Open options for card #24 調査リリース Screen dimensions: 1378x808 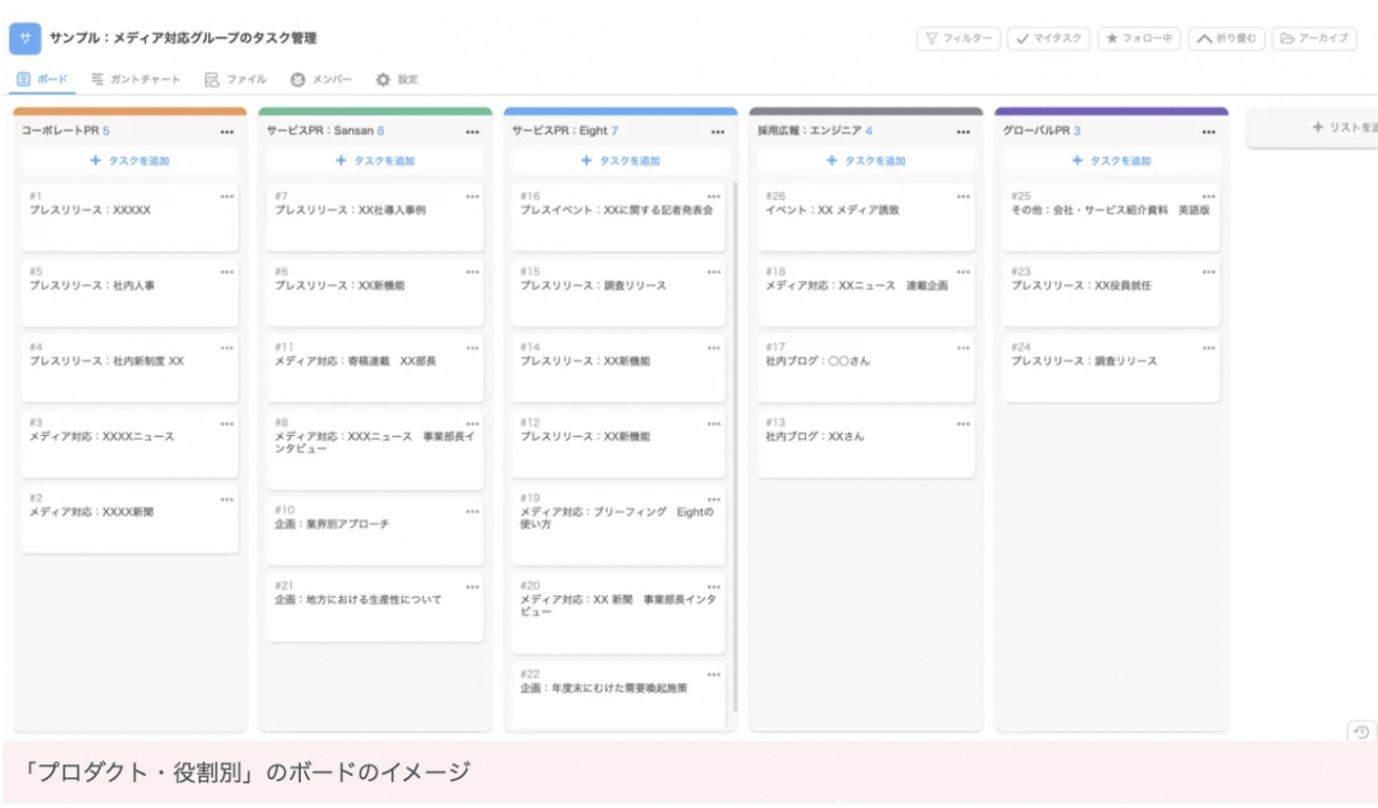point(1209,347)
